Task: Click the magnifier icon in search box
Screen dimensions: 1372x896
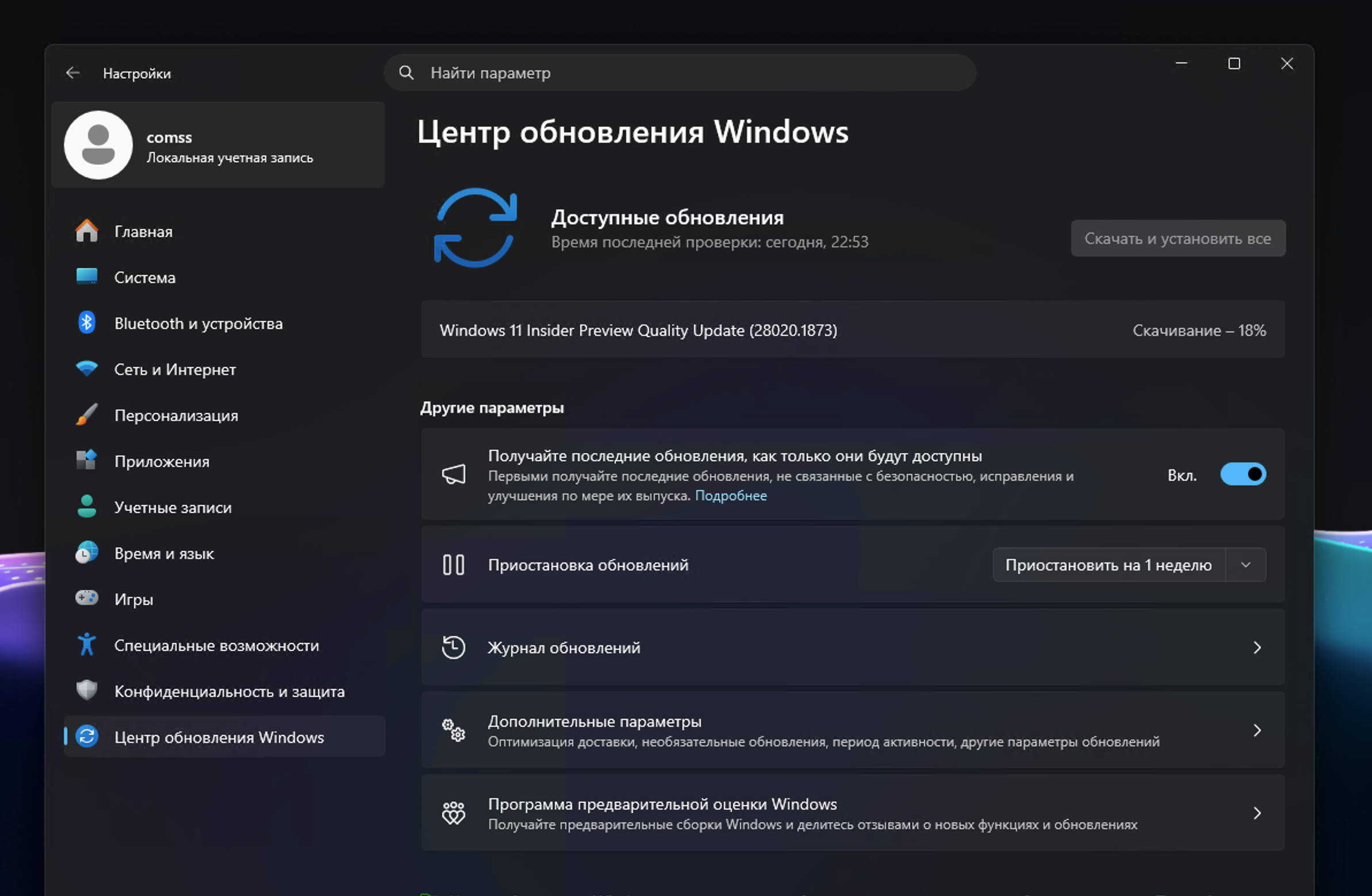Action: pos(407,72)
